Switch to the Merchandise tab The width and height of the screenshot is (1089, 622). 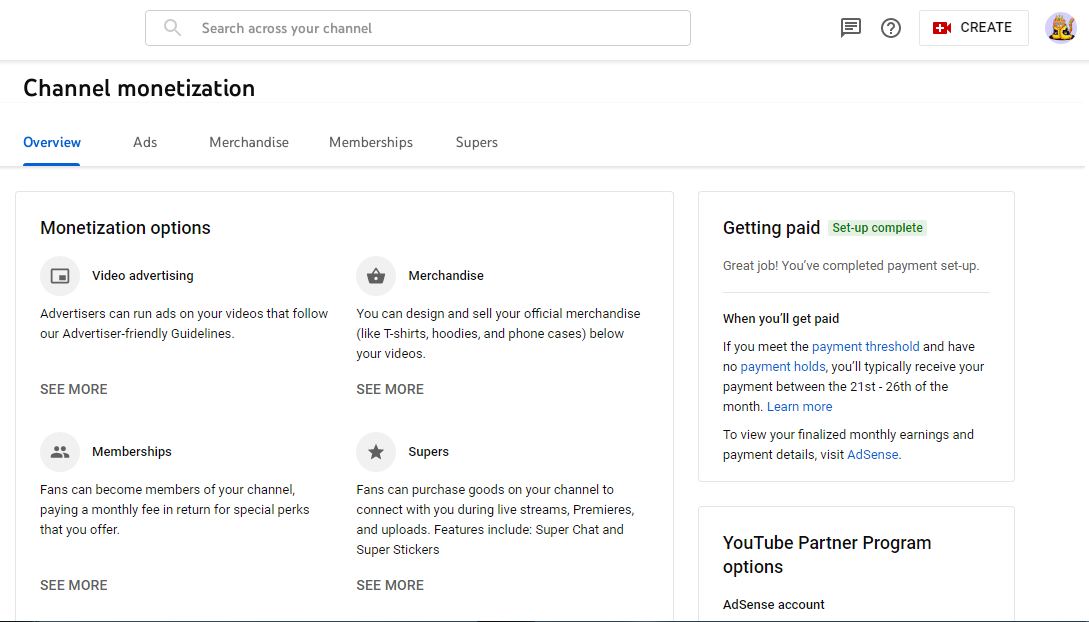point(249,142)
